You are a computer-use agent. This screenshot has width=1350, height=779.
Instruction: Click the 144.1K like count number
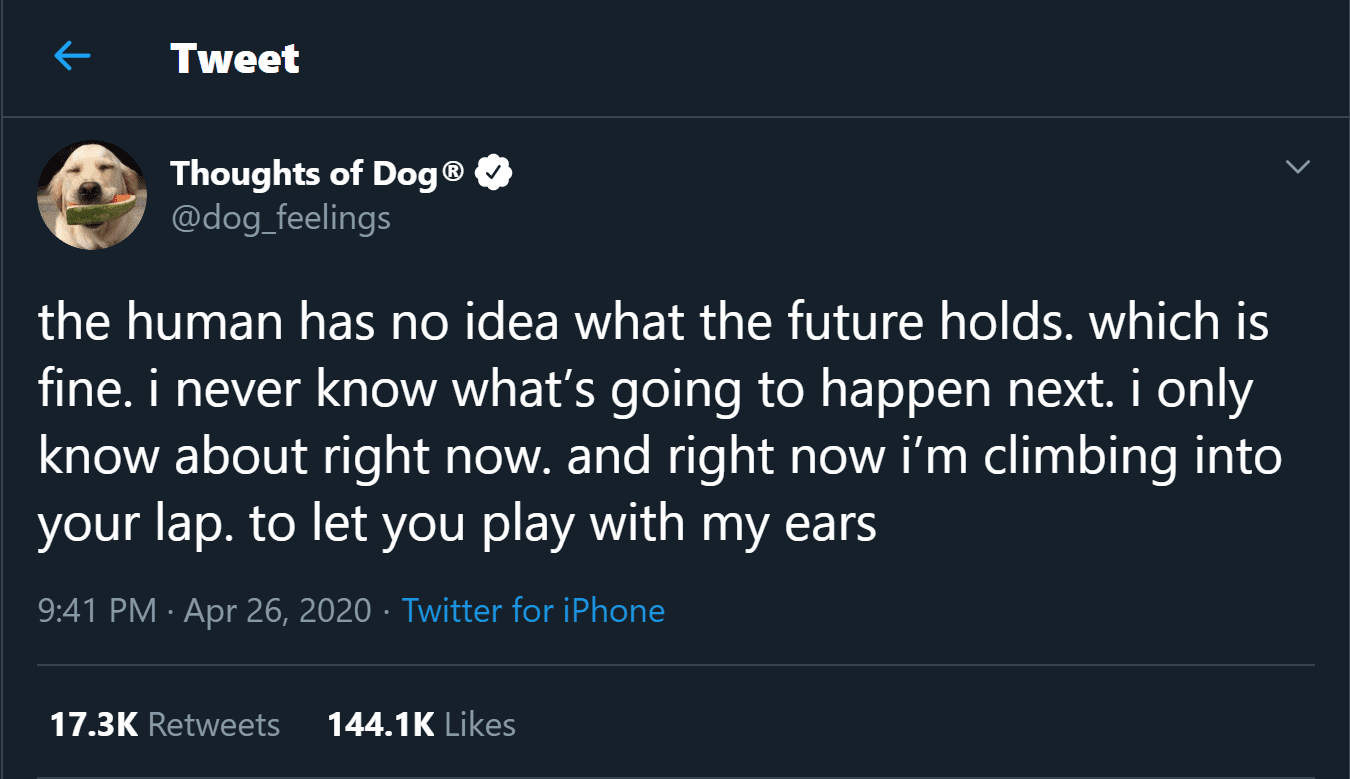click(x=380, y=724)
